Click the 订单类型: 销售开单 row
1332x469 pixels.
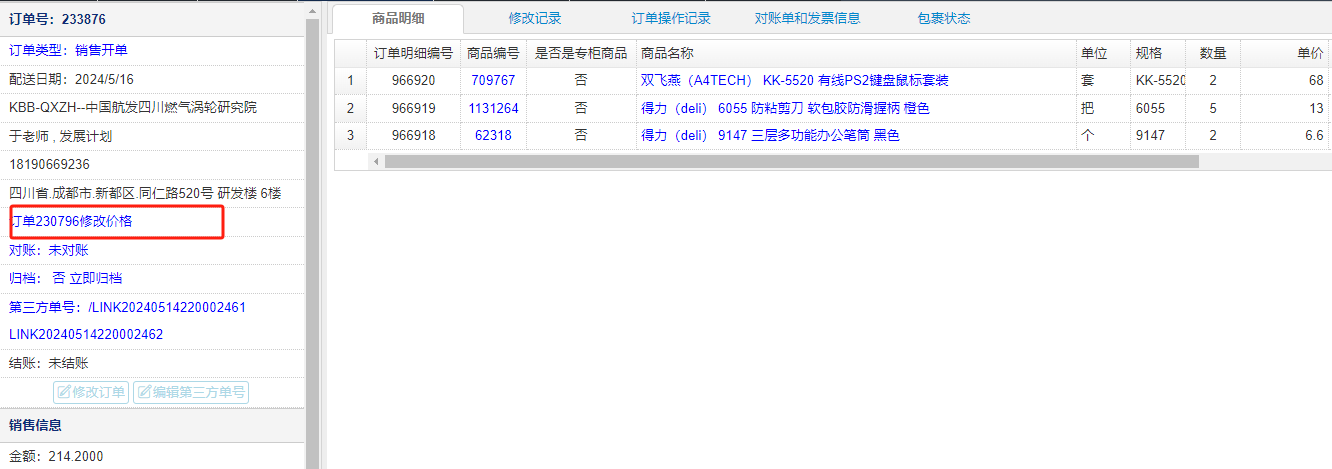(x=152, y=51)
